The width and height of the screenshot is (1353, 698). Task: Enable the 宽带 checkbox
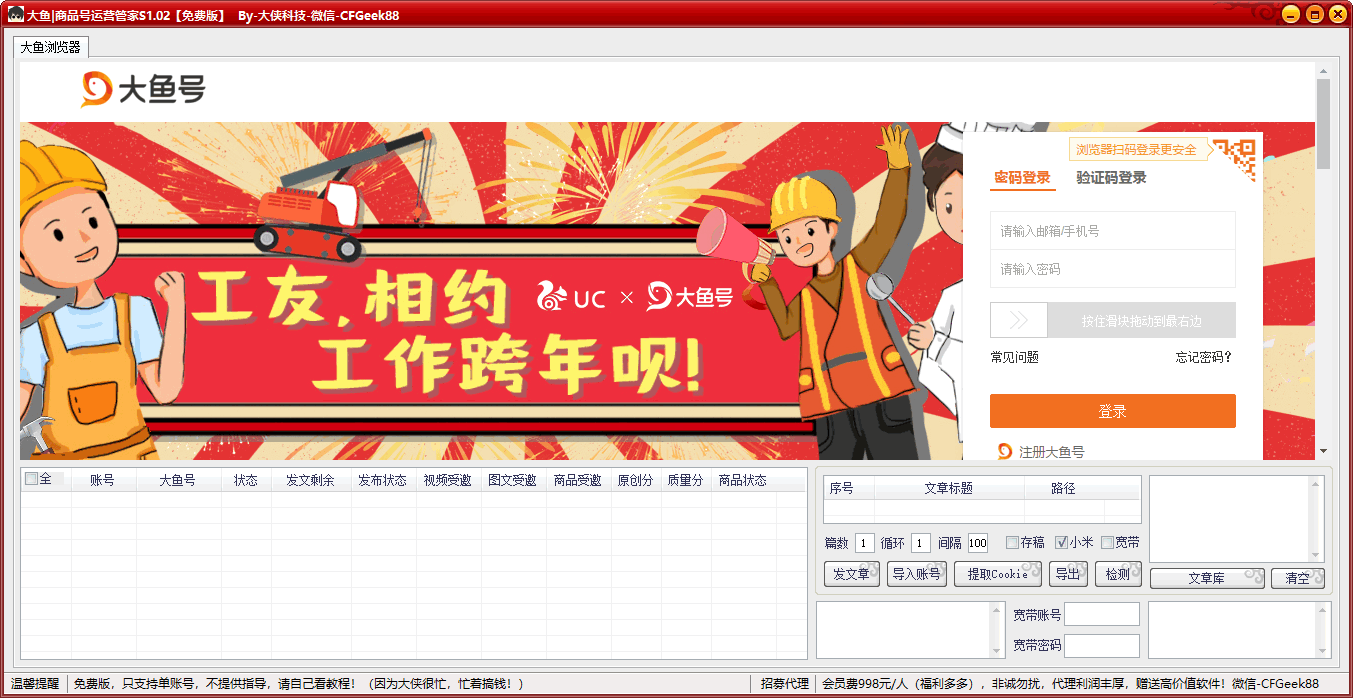pyautogui.click(x=1107, y=543)
